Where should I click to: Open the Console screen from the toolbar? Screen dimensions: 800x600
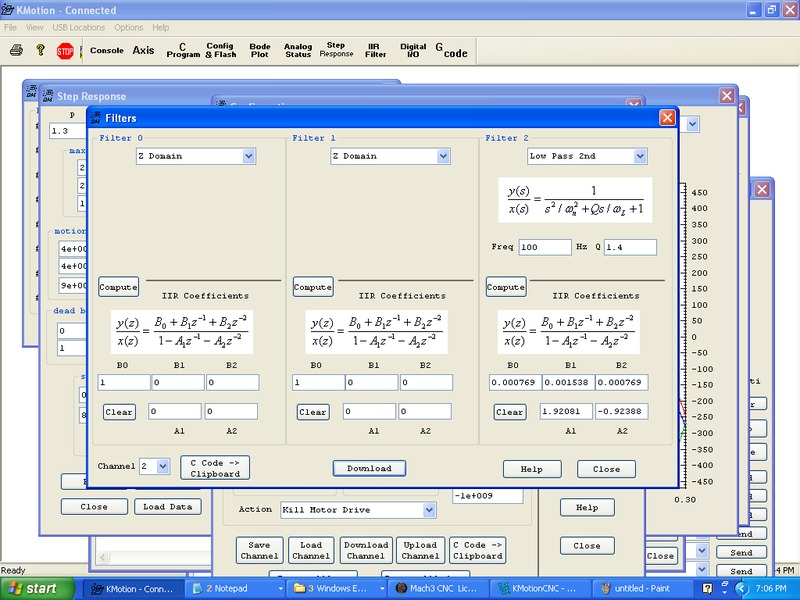107,50
